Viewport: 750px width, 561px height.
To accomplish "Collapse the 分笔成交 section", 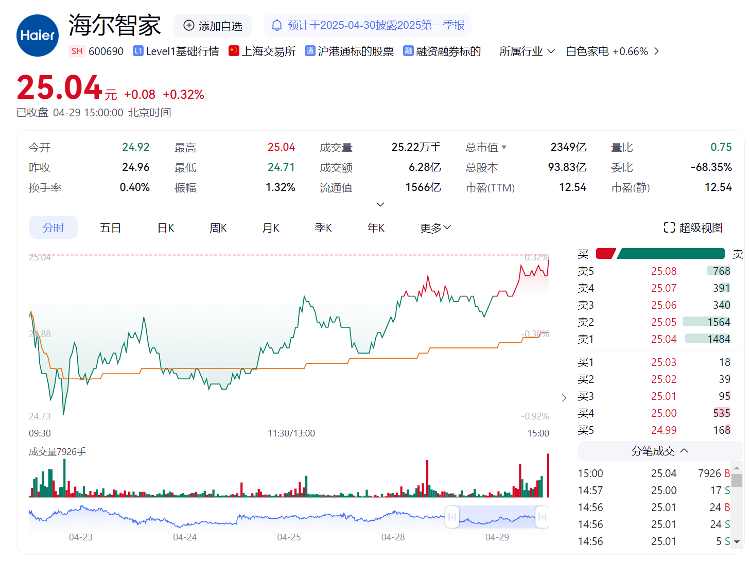I will (659, 451).
